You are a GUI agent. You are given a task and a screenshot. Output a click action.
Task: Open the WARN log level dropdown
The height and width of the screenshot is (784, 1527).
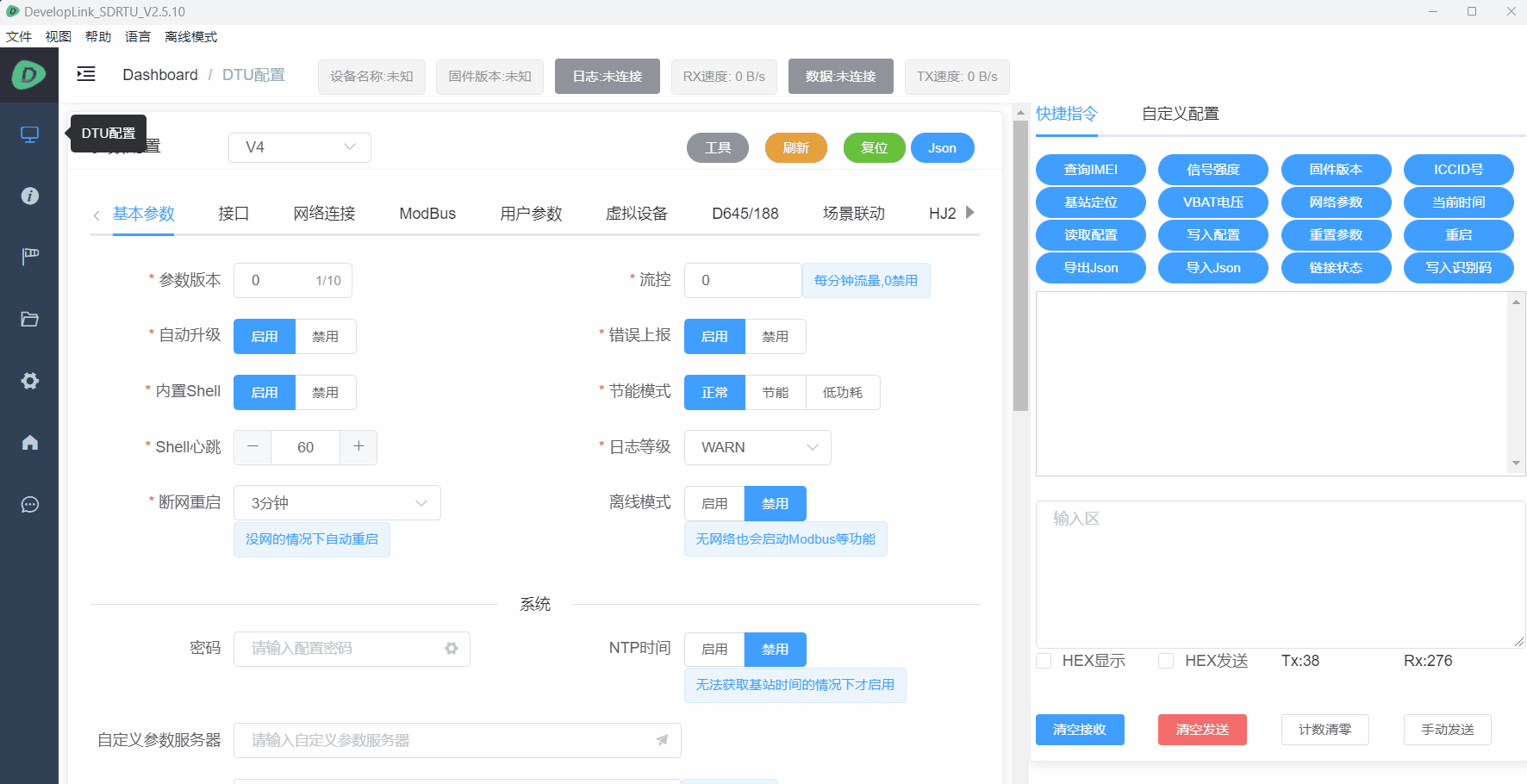757,447
